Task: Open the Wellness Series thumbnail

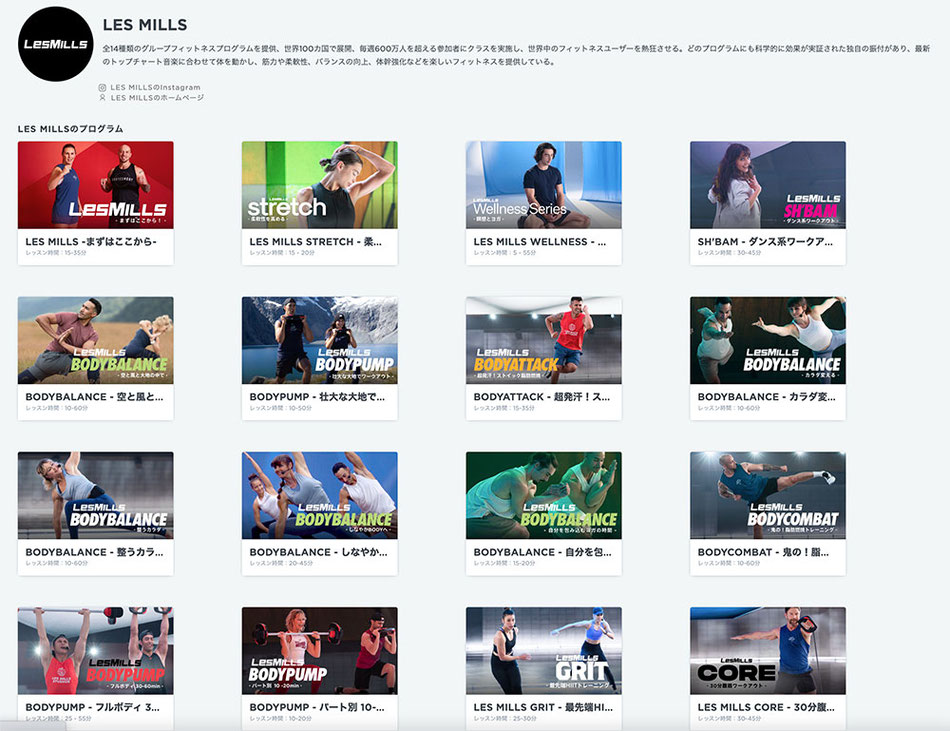Action: pyautogui.click(x=544, y=185)
